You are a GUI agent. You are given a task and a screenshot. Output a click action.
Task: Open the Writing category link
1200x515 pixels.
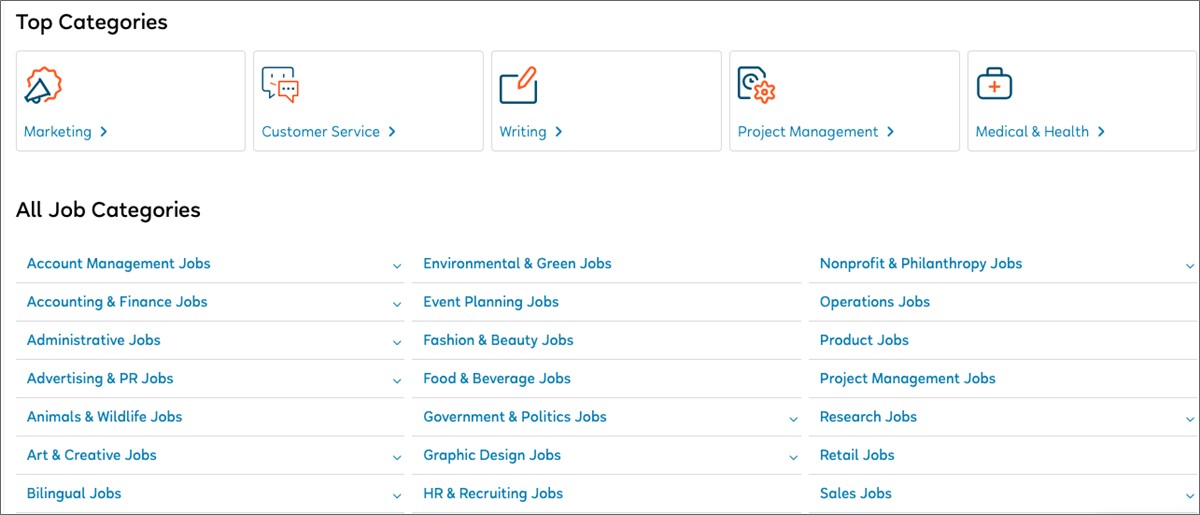[531, 132]
